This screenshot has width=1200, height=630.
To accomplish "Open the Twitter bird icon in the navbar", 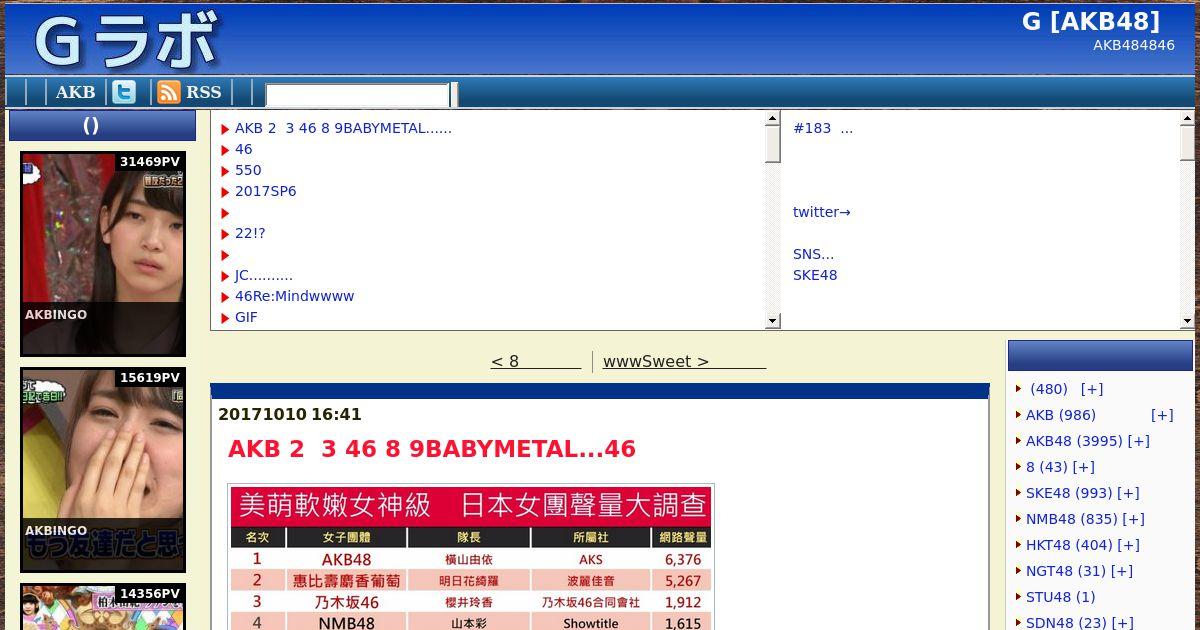I will point(124,92).
